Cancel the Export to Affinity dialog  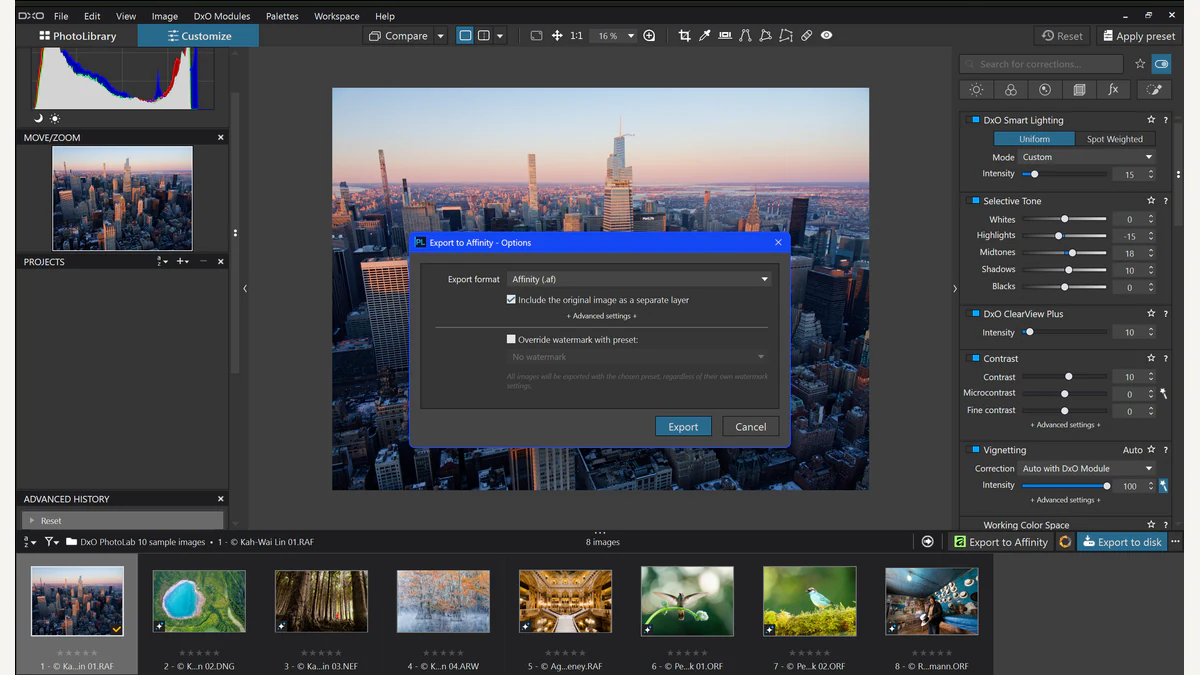750,426
